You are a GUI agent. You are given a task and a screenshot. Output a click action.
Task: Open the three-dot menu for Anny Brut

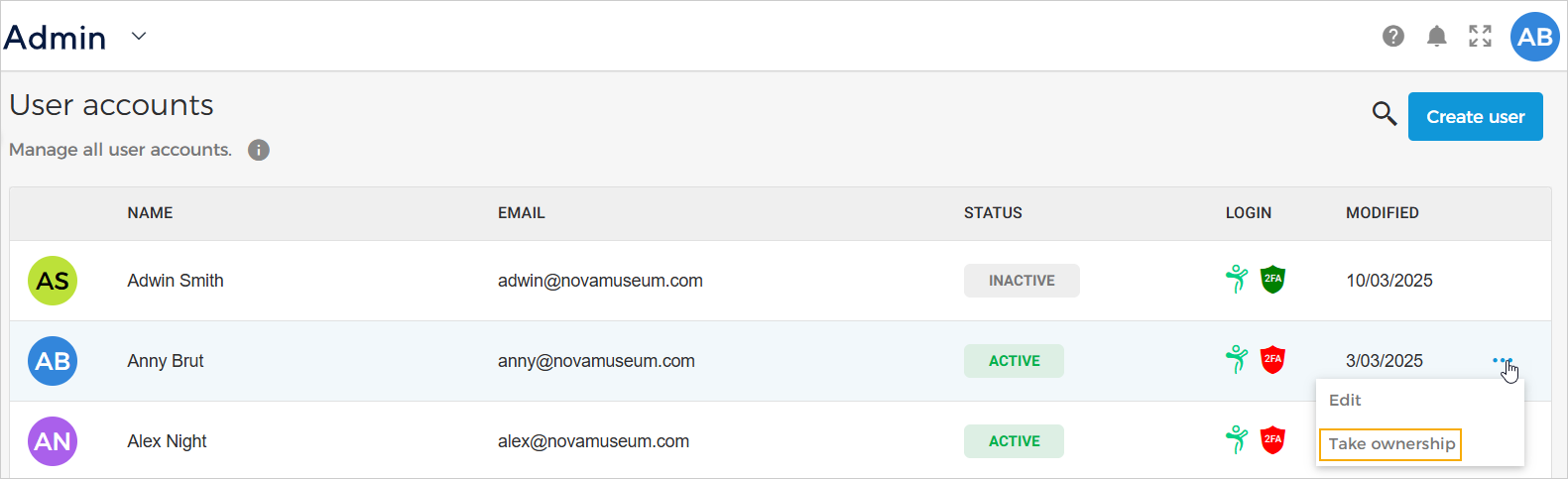point(1502,361)
